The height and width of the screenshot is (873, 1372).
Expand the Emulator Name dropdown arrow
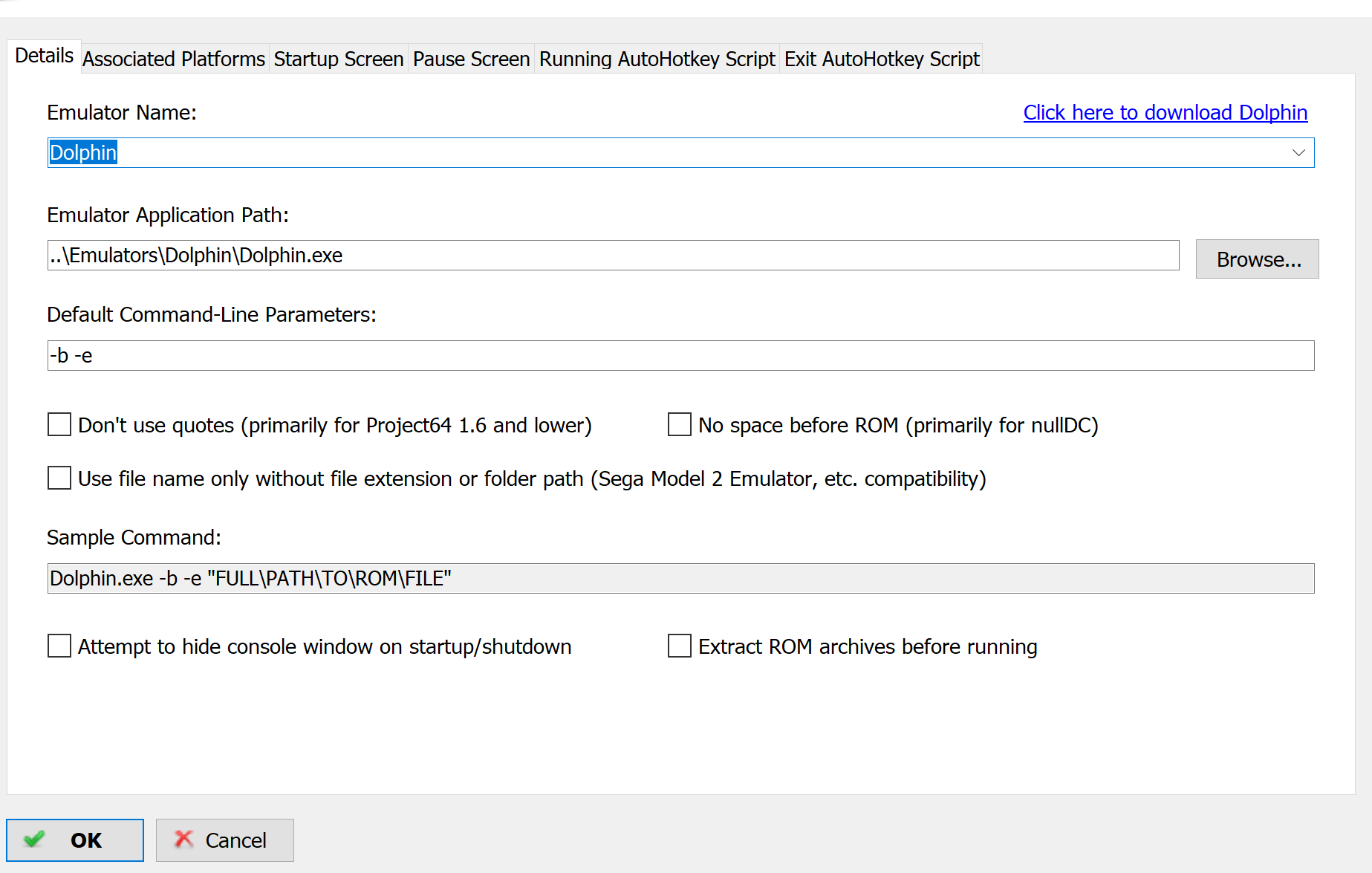(x=1298, y=153)
